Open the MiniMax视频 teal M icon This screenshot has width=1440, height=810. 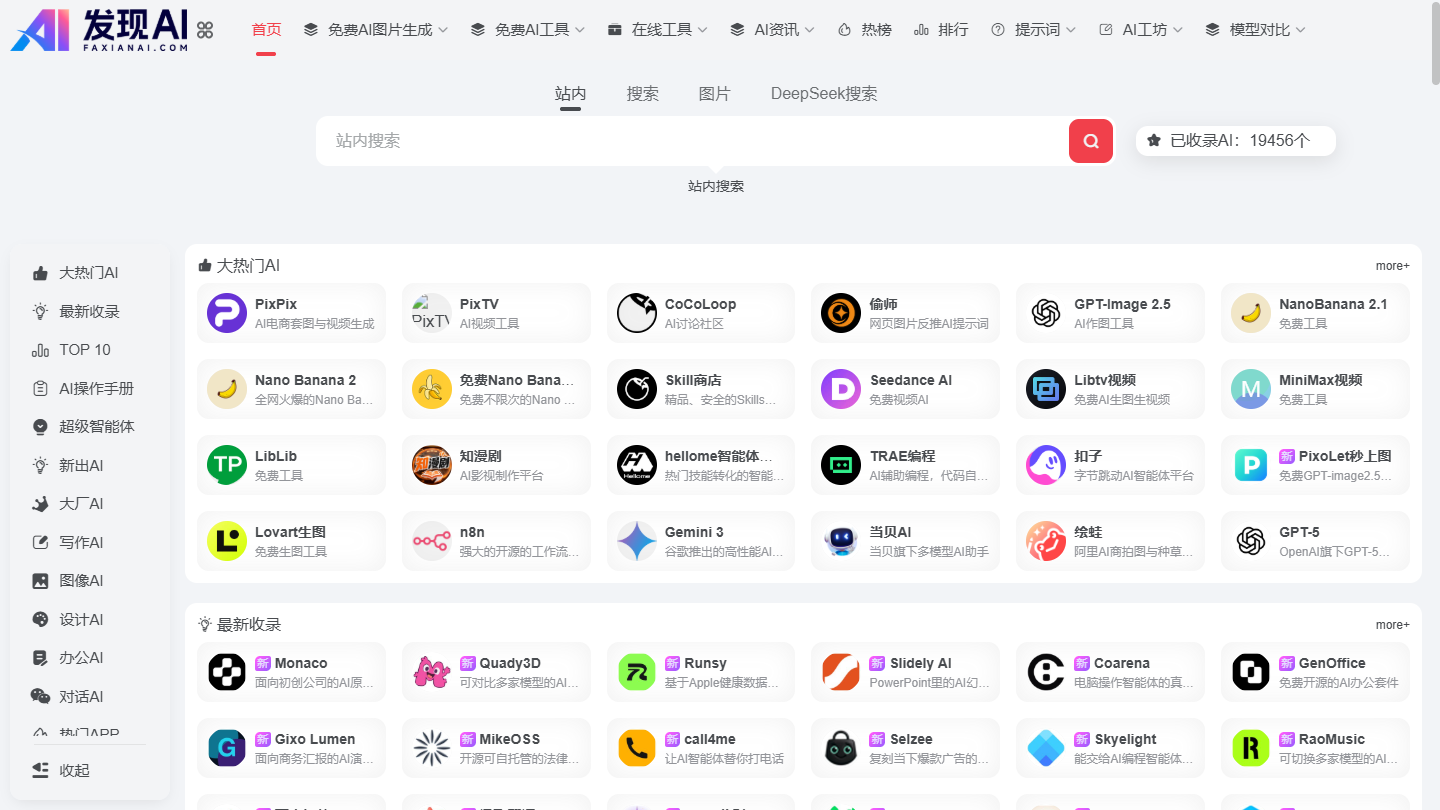[1251, 389]
